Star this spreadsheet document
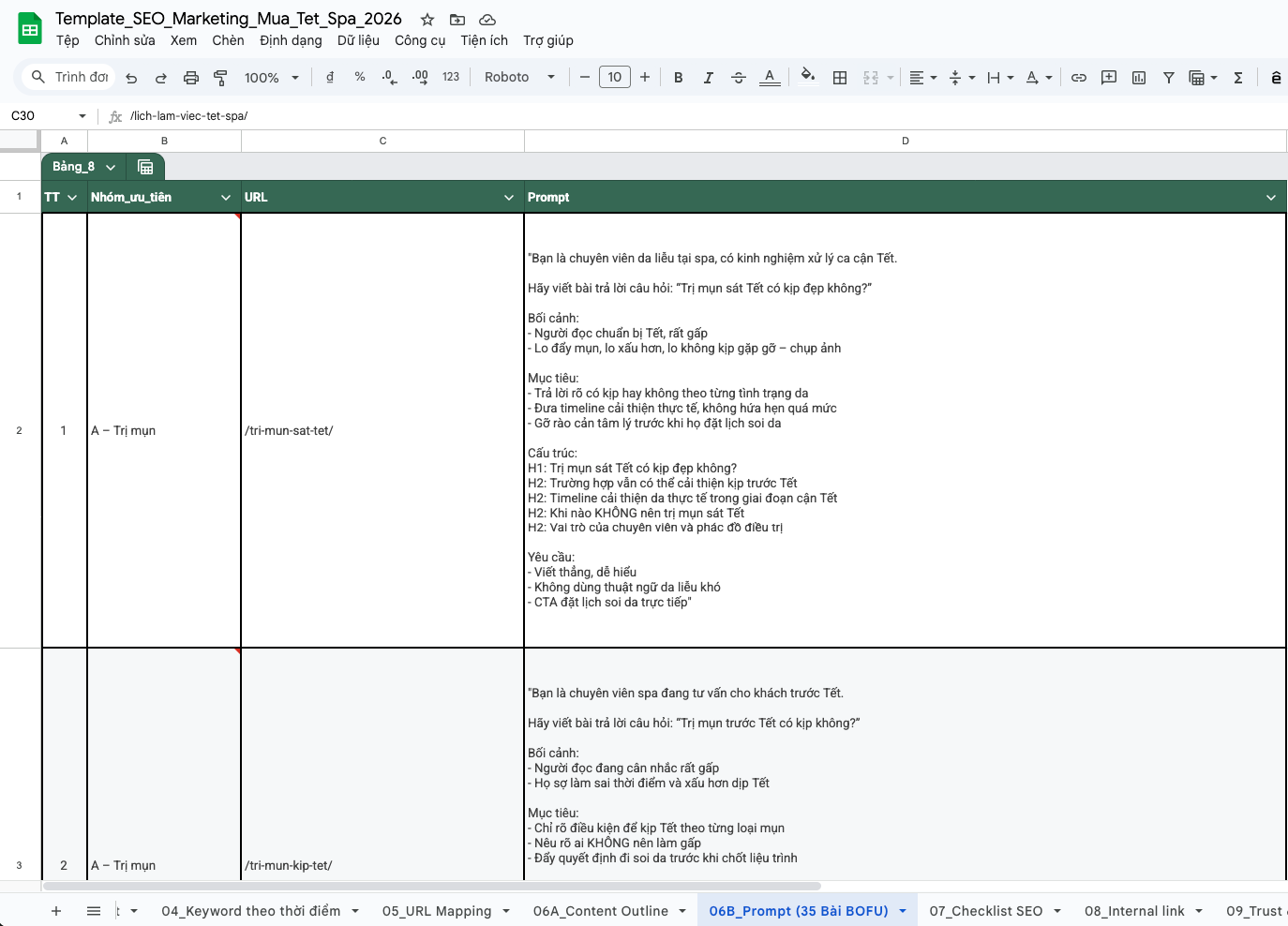Image resolution: width=1288 pixels, height=926 pixels. click(427, 20)
